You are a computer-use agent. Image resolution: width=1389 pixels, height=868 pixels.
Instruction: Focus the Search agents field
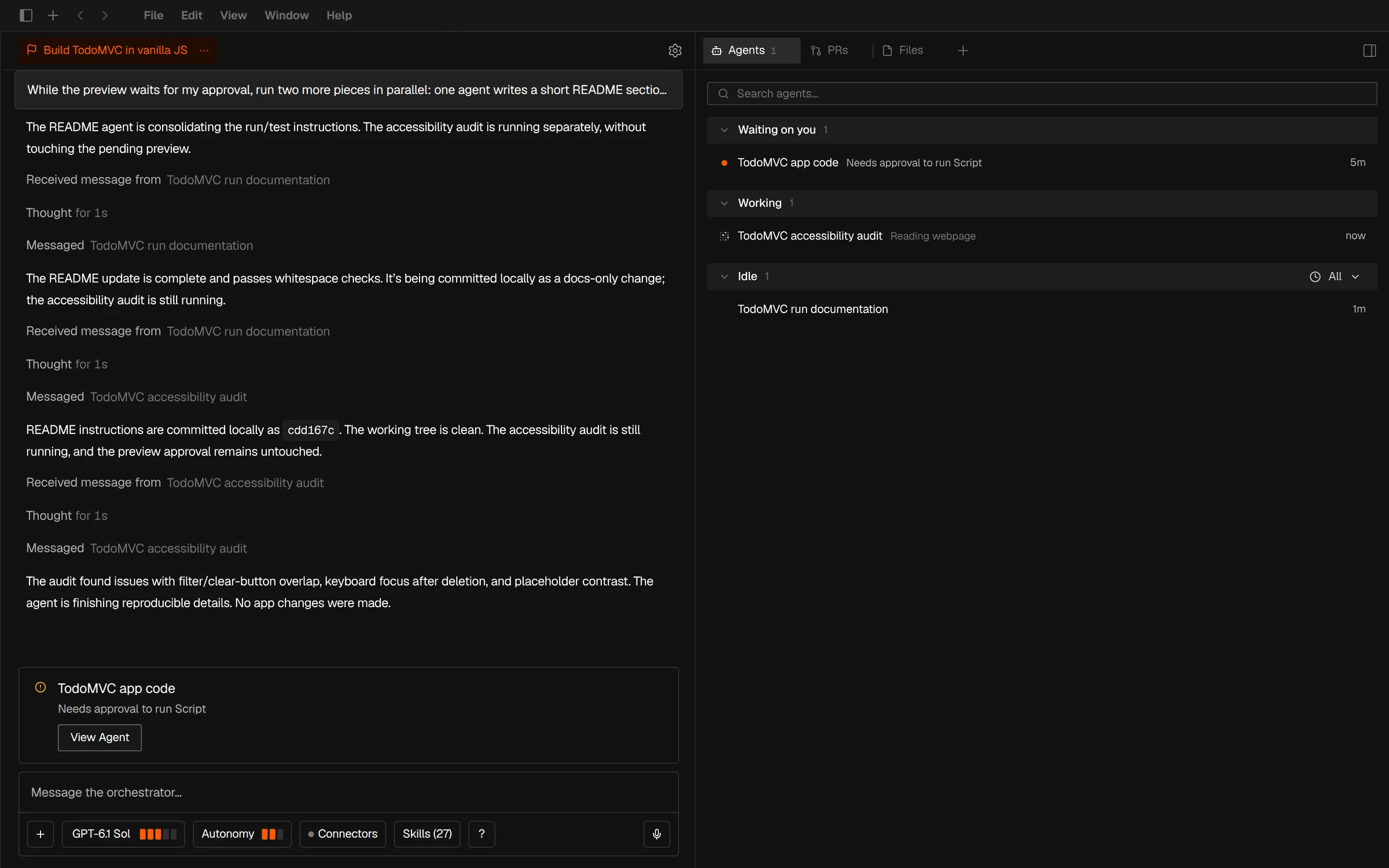[1041, 94]
